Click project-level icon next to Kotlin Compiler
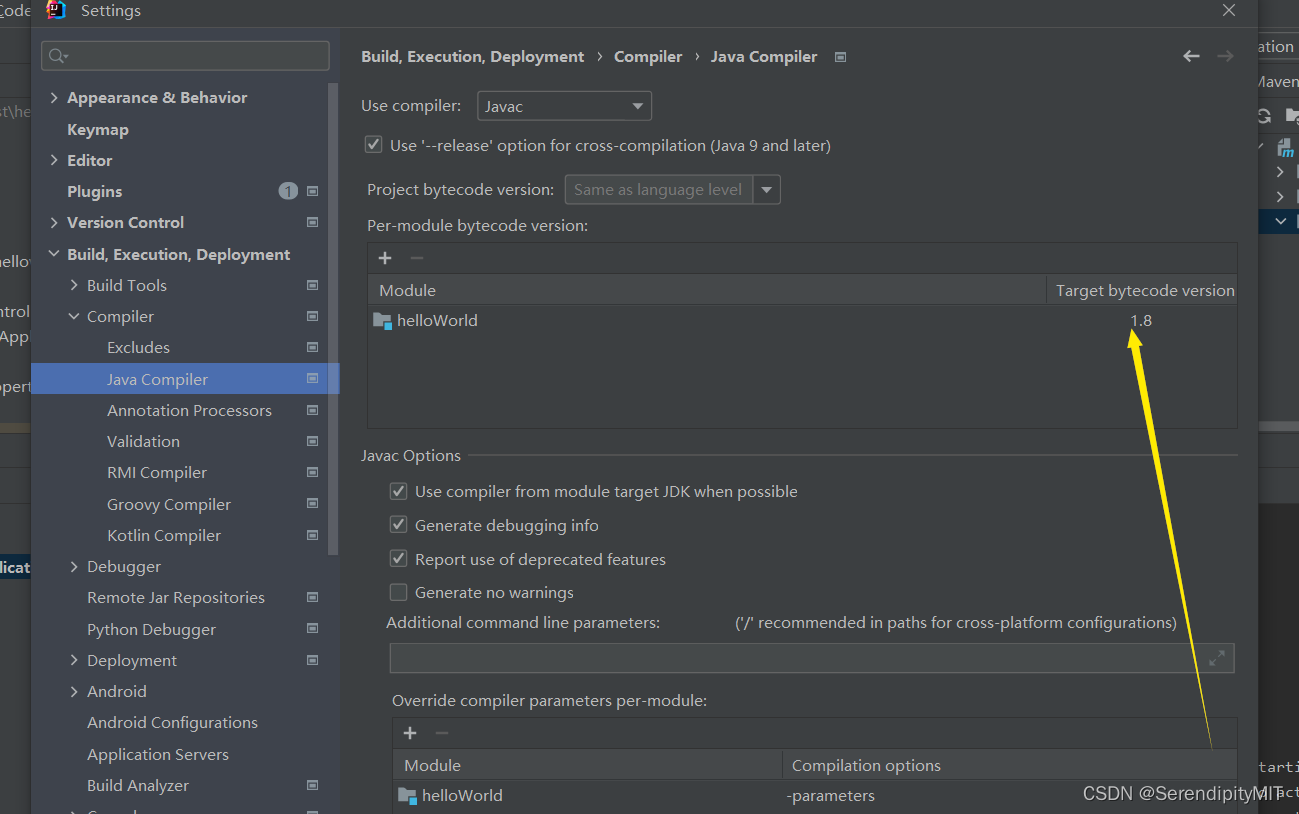1299x814 pixels. (x=312, y=535)
